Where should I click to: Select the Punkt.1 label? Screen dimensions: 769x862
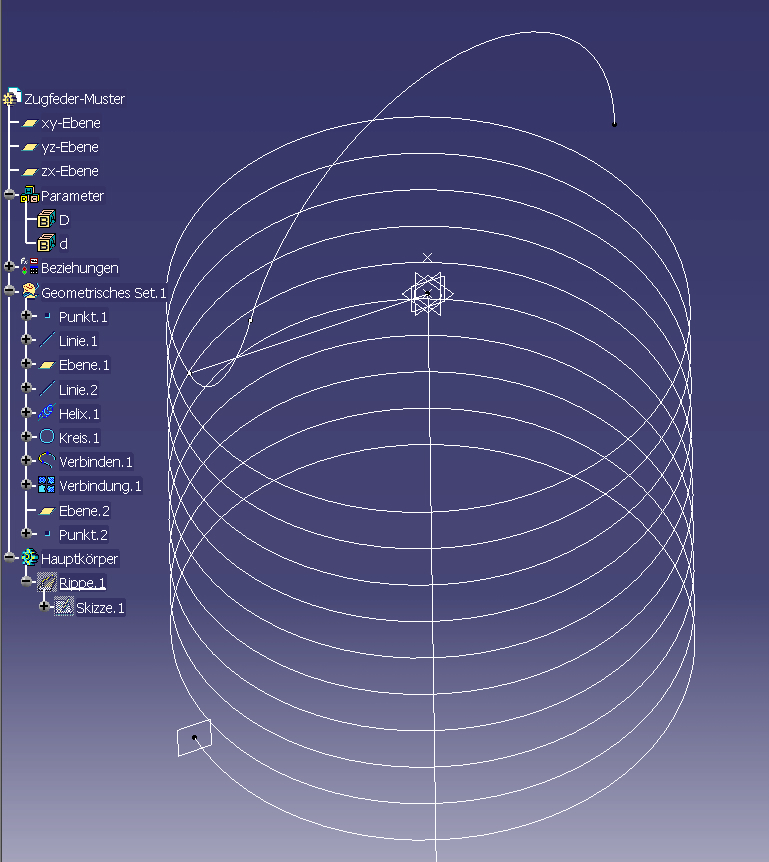[83, 317]
